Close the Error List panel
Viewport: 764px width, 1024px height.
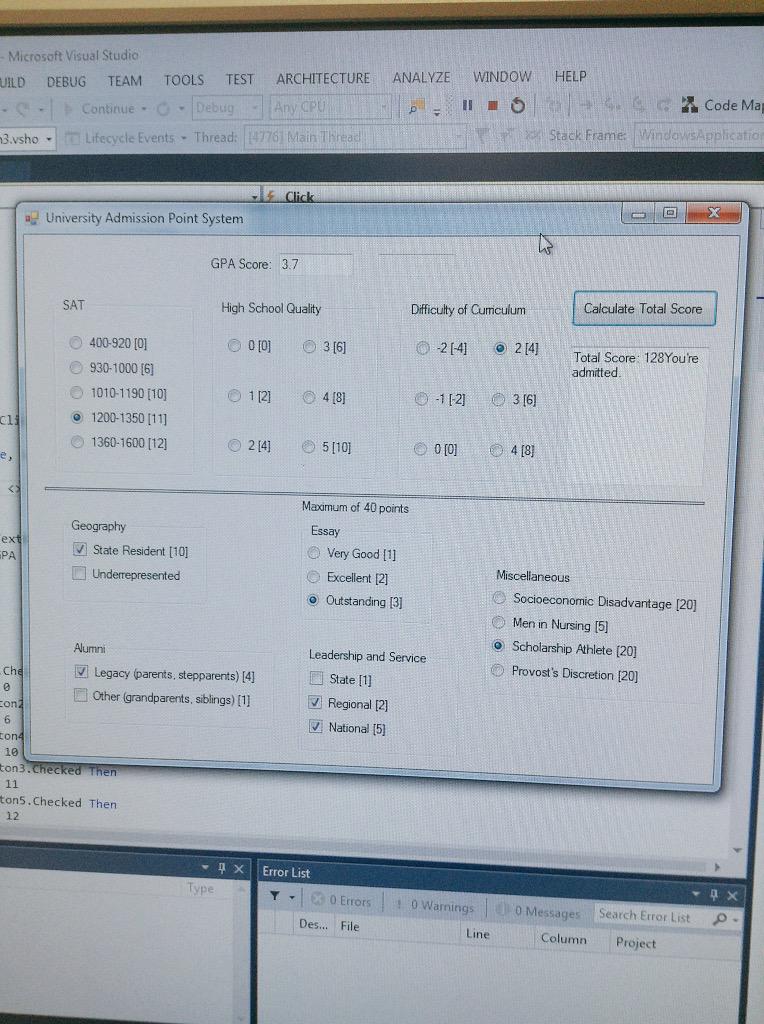[x=733, y=895]
